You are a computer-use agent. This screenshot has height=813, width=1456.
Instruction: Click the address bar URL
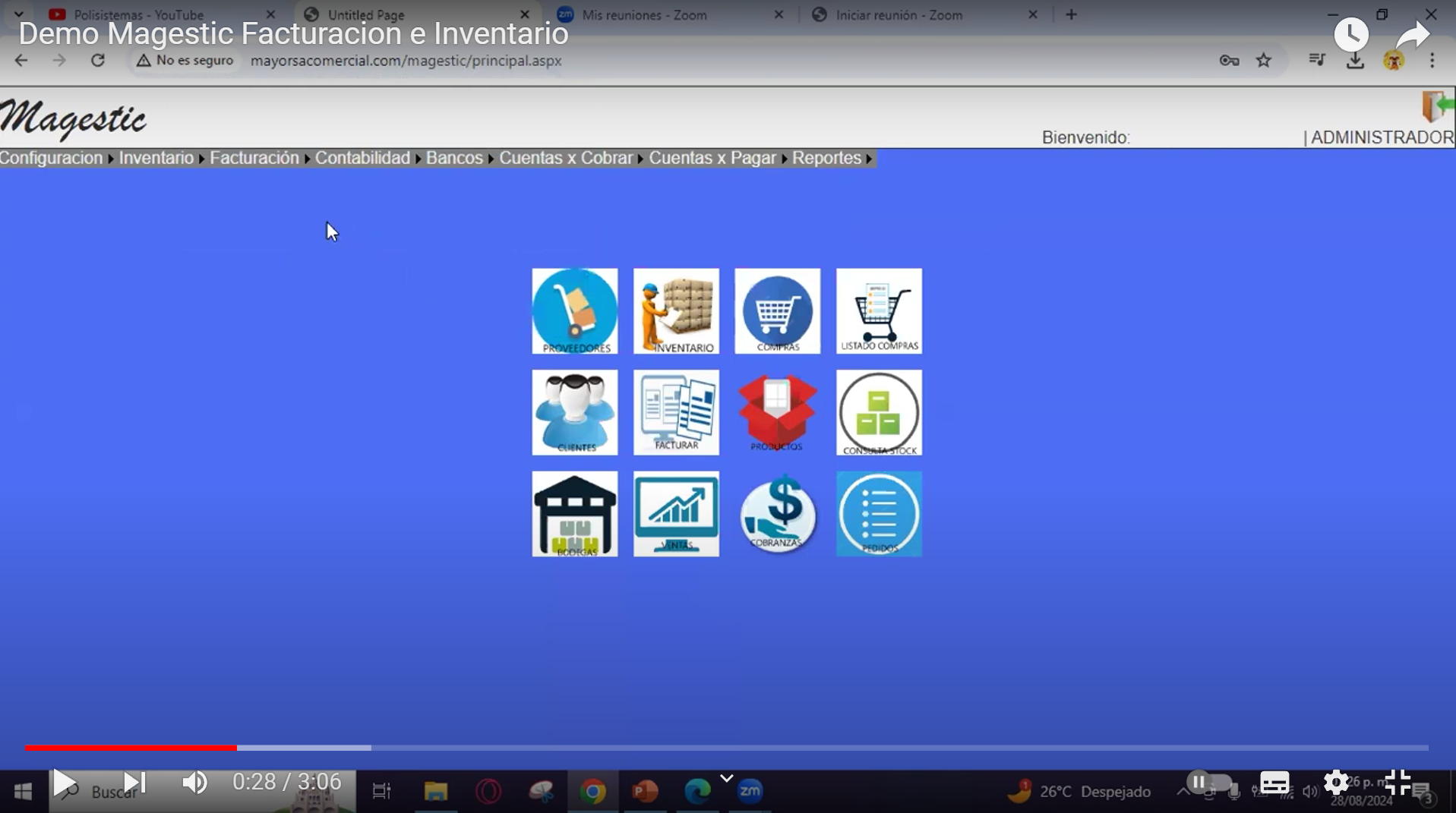pyautogui.click(x=406, y=61)
